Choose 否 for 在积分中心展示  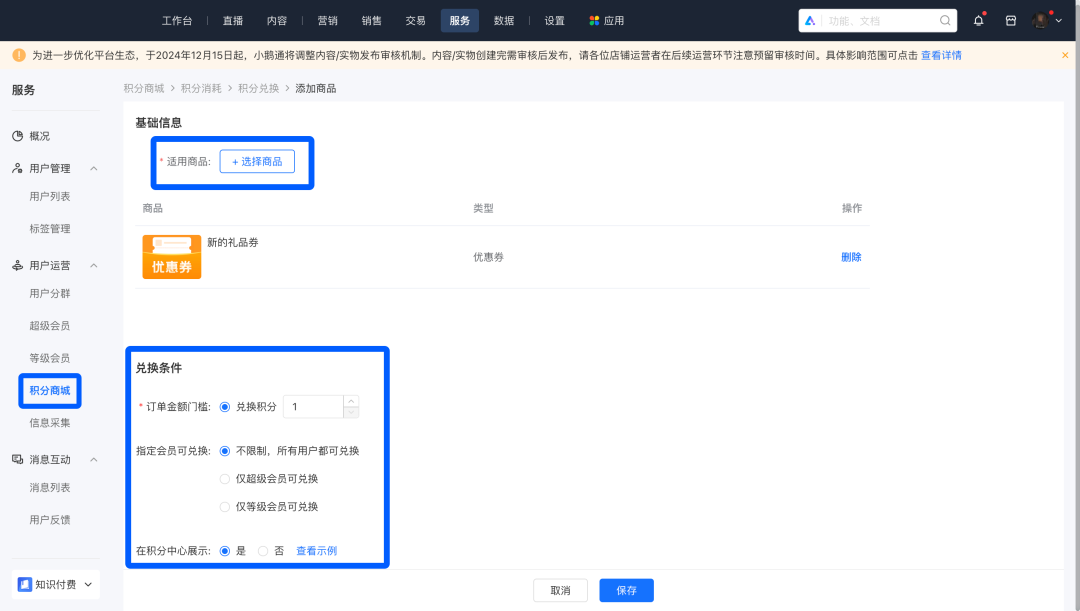point(263,551)
